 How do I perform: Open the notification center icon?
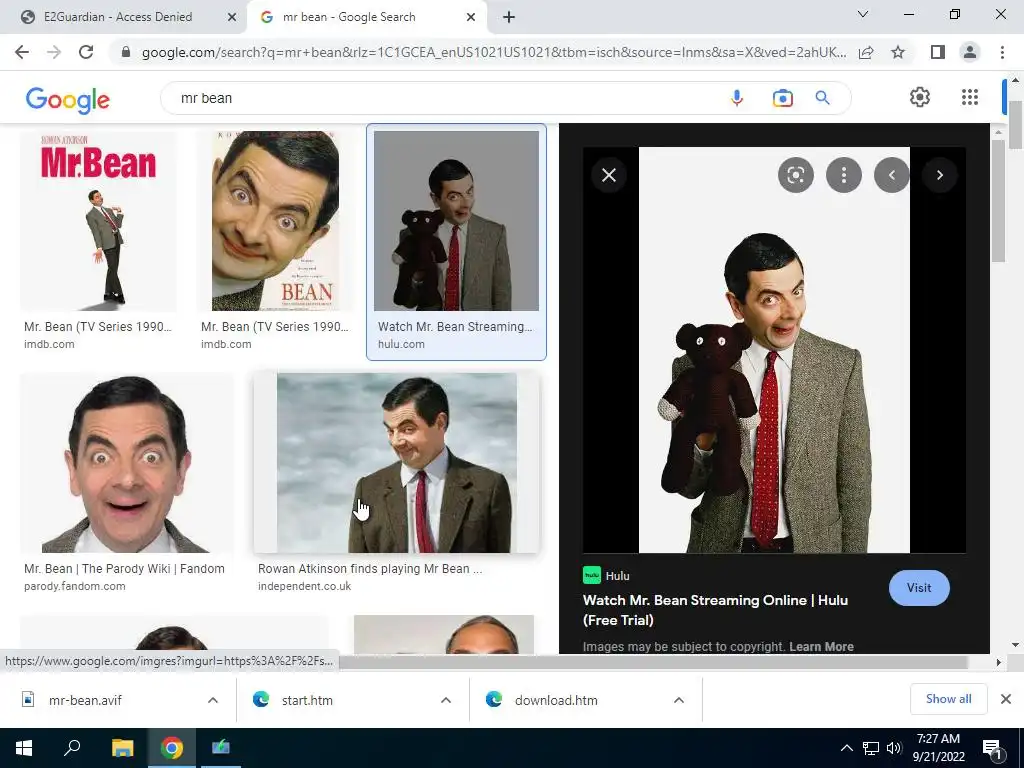click(993, 749)
